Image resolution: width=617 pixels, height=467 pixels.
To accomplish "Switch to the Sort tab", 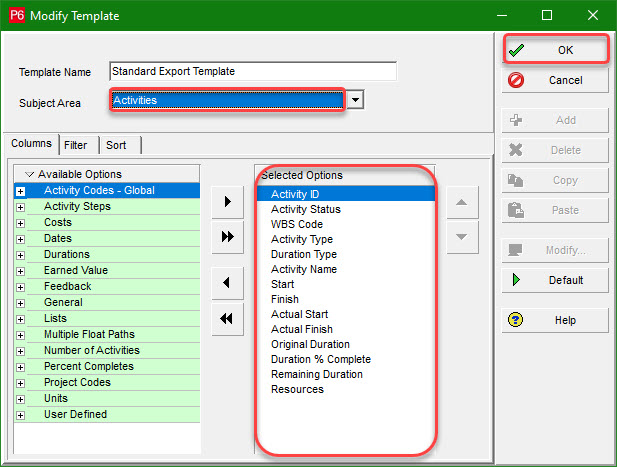I will point(116,145).
